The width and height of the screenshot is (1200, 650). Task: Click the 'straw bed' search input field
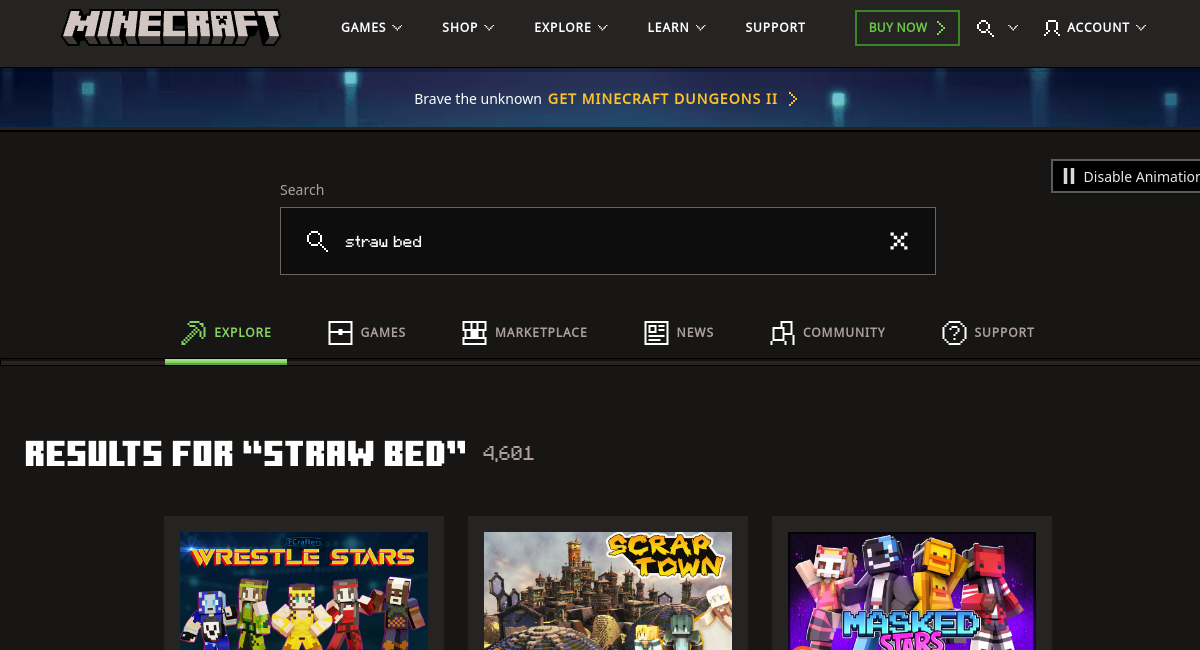[608, 241]
